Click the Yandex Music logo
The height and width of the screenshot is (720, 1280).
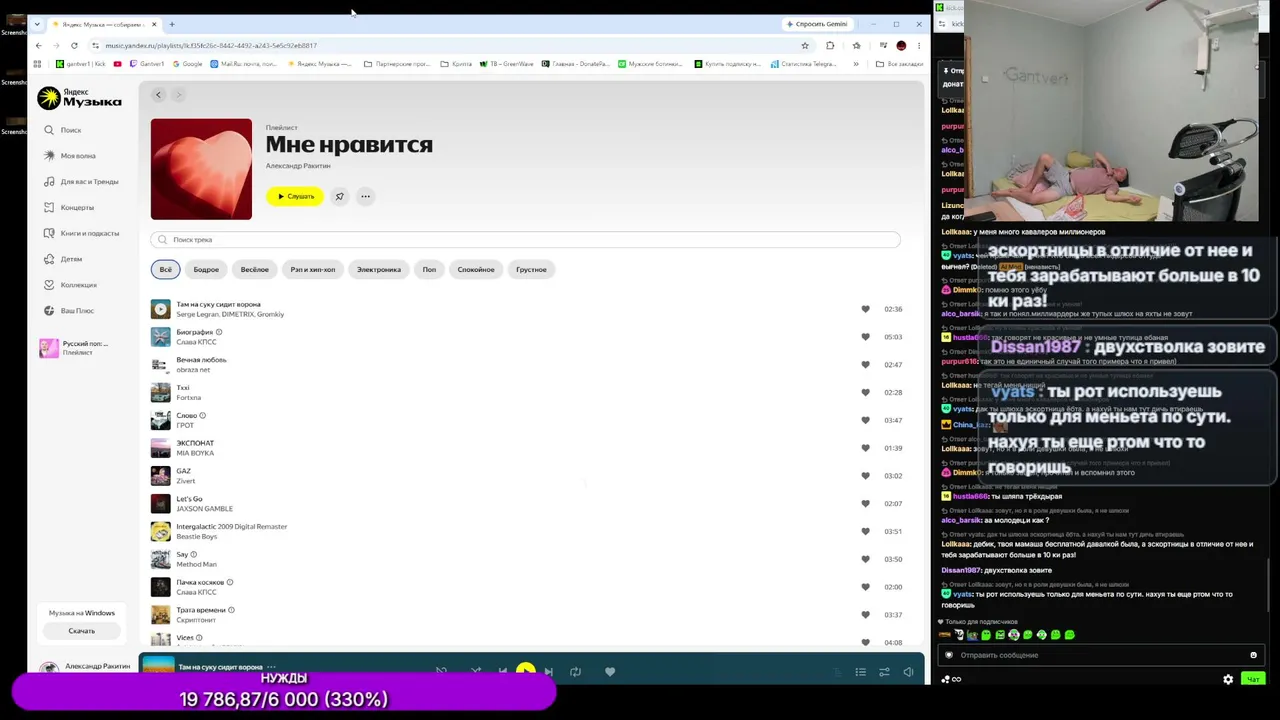(80, 98)
